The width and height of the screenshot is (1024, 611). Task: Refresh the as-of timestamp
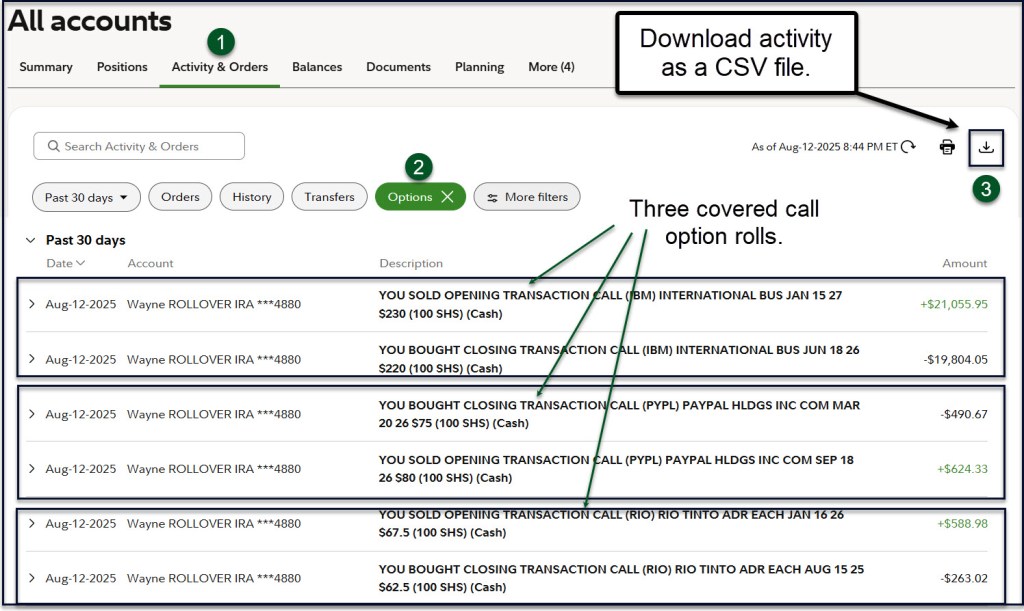click(x=908, y=147)
